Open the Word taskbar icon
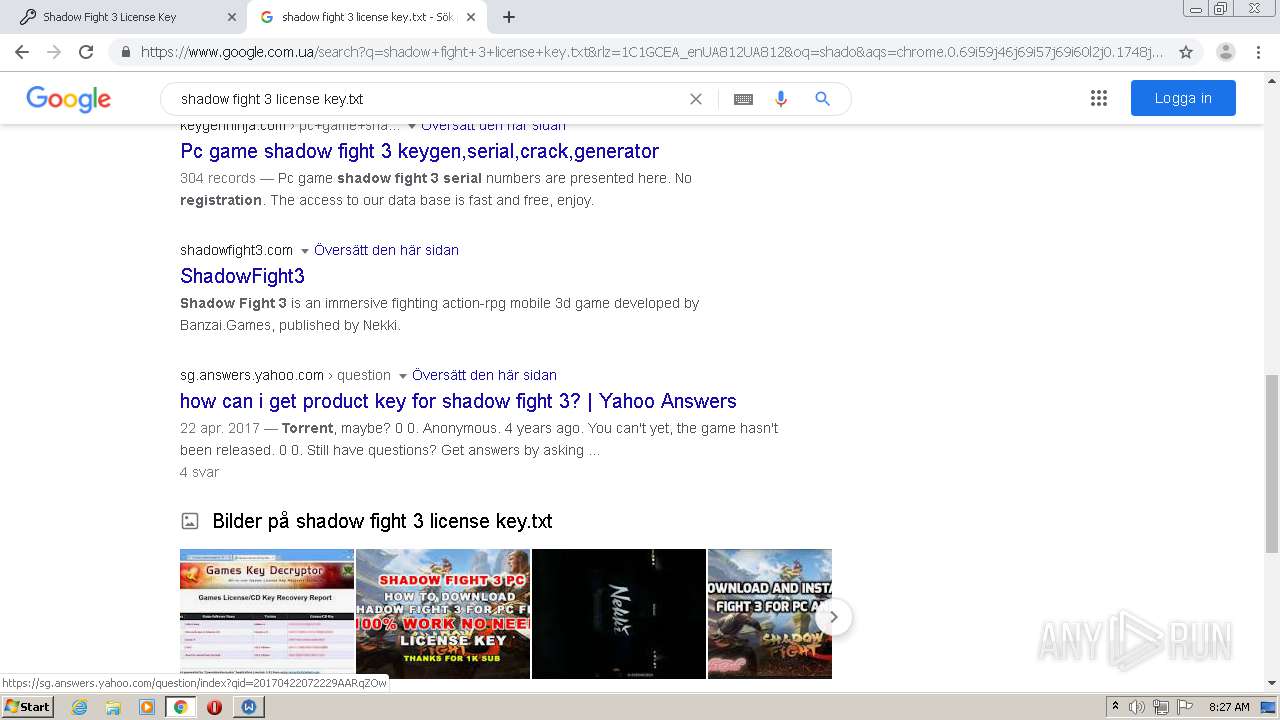1280x720 pixels. (248, 707)
